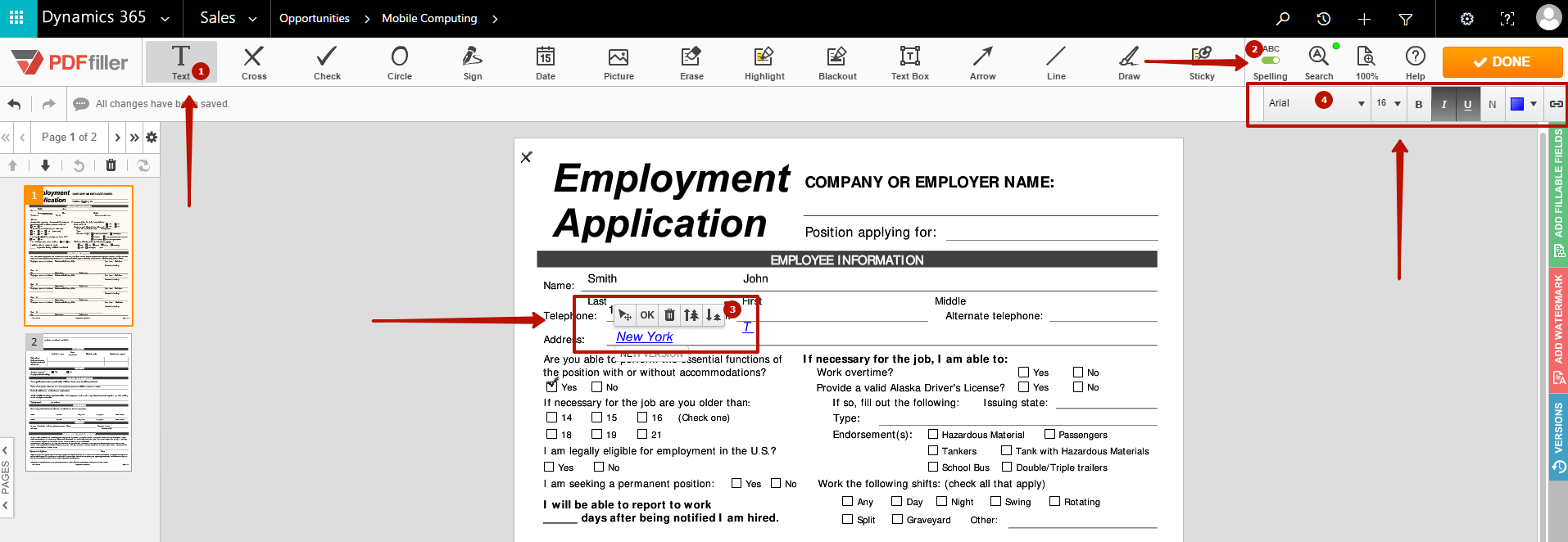Screen dimensions: 1568x542
Task: Pick the Date tool
Action: 546,61
